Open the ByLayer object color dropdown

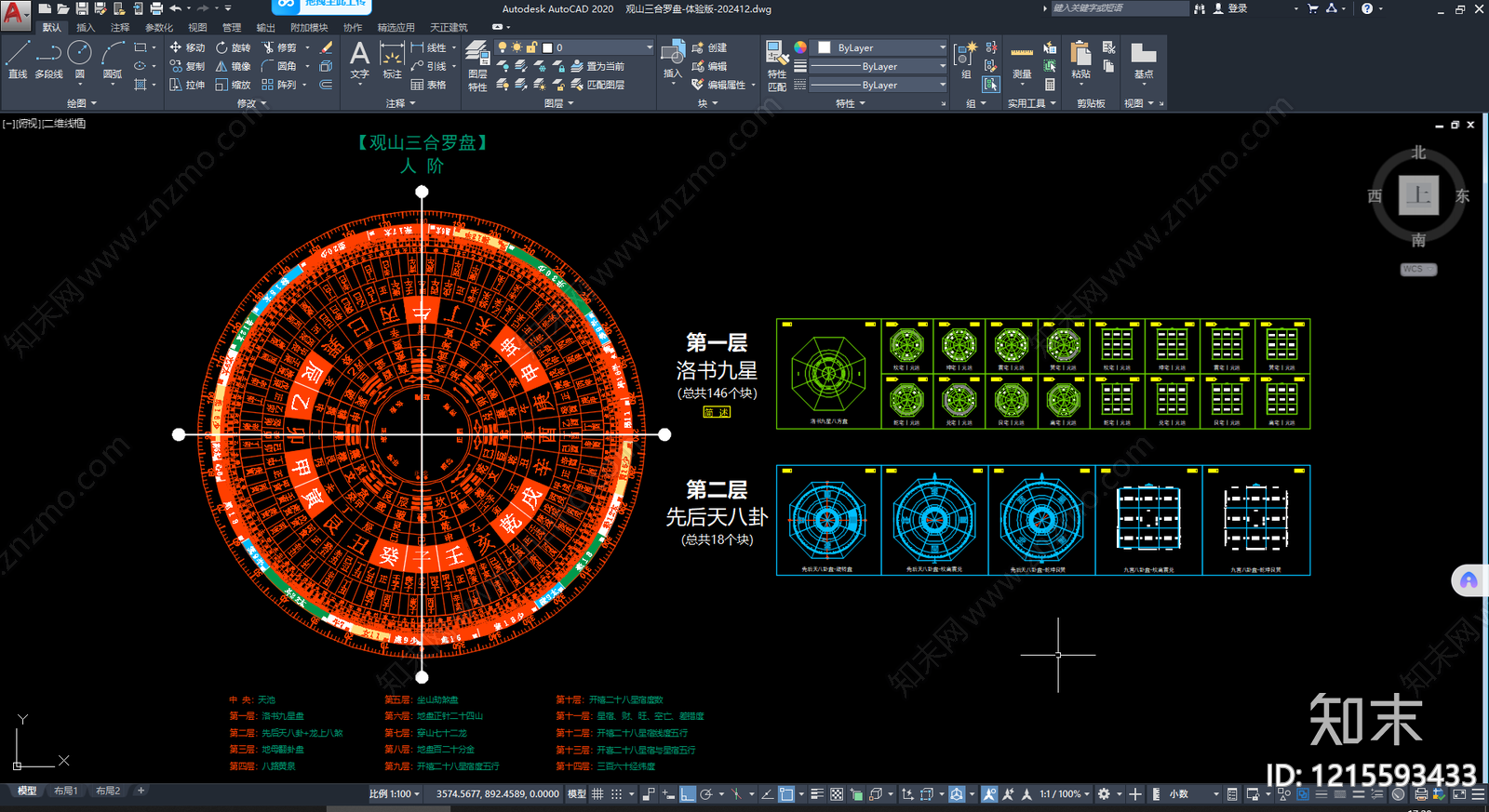point(880,47)
